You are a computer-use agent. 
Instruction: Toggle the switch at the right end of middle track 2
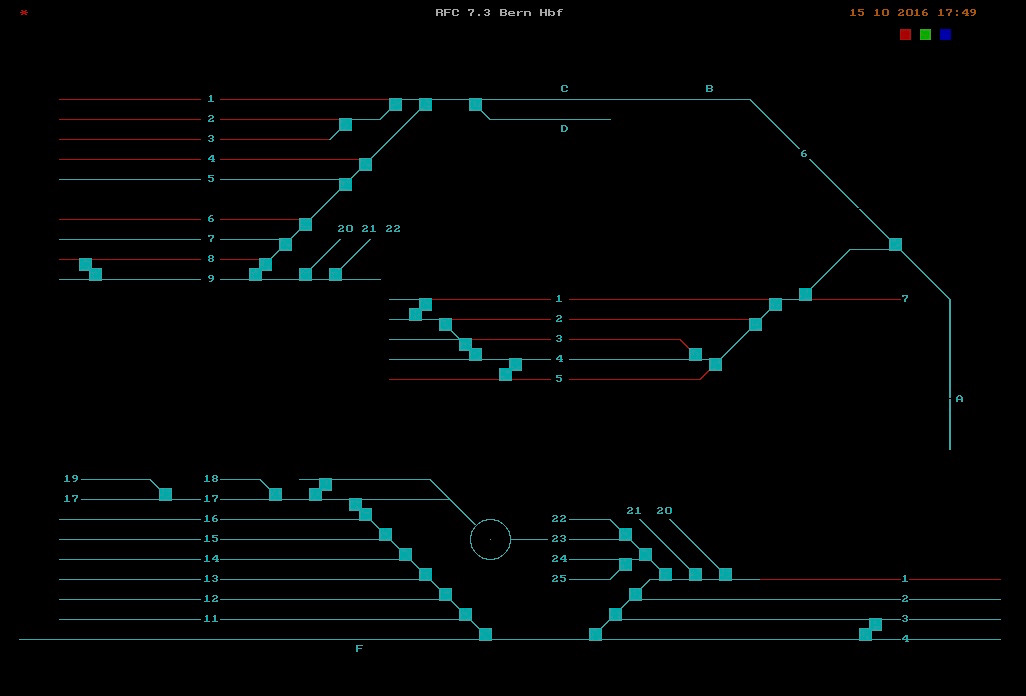(x=755, y=324)
